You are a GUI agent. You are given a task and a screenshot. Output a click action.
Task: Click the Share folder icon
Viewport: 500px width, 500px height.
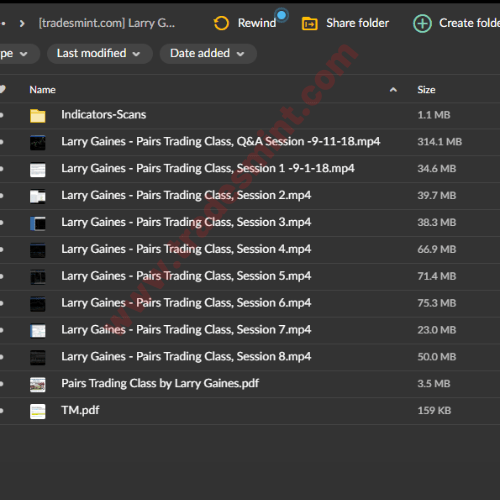[x=310, y=24]
